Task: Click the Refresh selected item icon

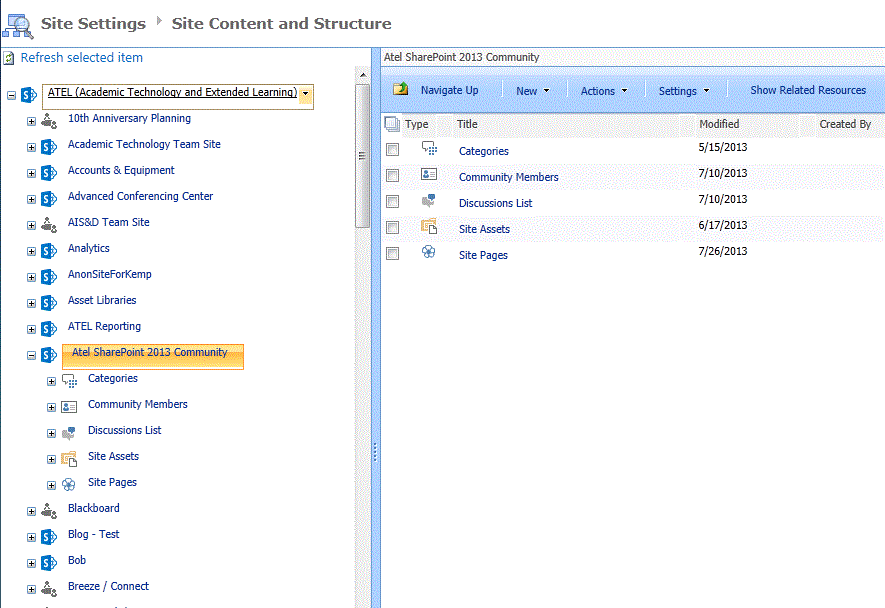Action: (8, 58)
